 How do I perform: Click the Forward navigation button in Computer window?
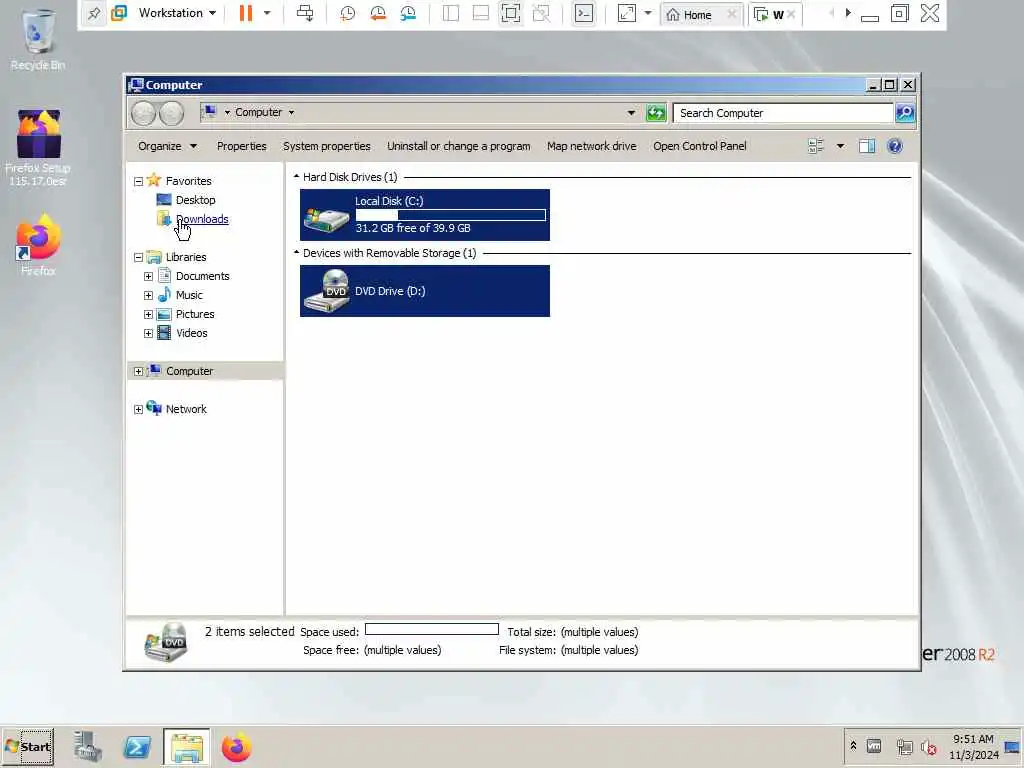click(172, 113)
